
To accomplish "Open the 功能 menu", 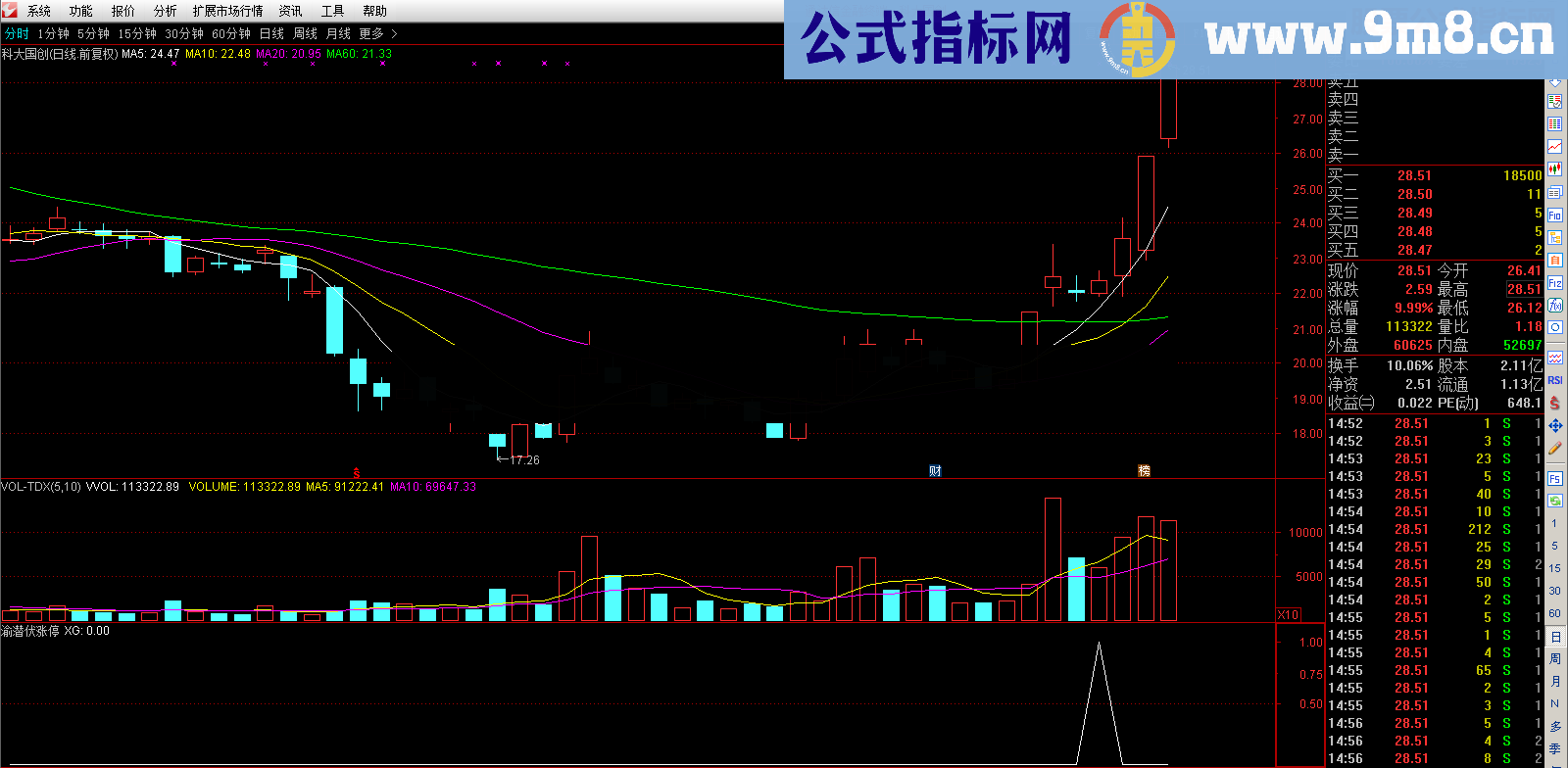I will 81,11.
